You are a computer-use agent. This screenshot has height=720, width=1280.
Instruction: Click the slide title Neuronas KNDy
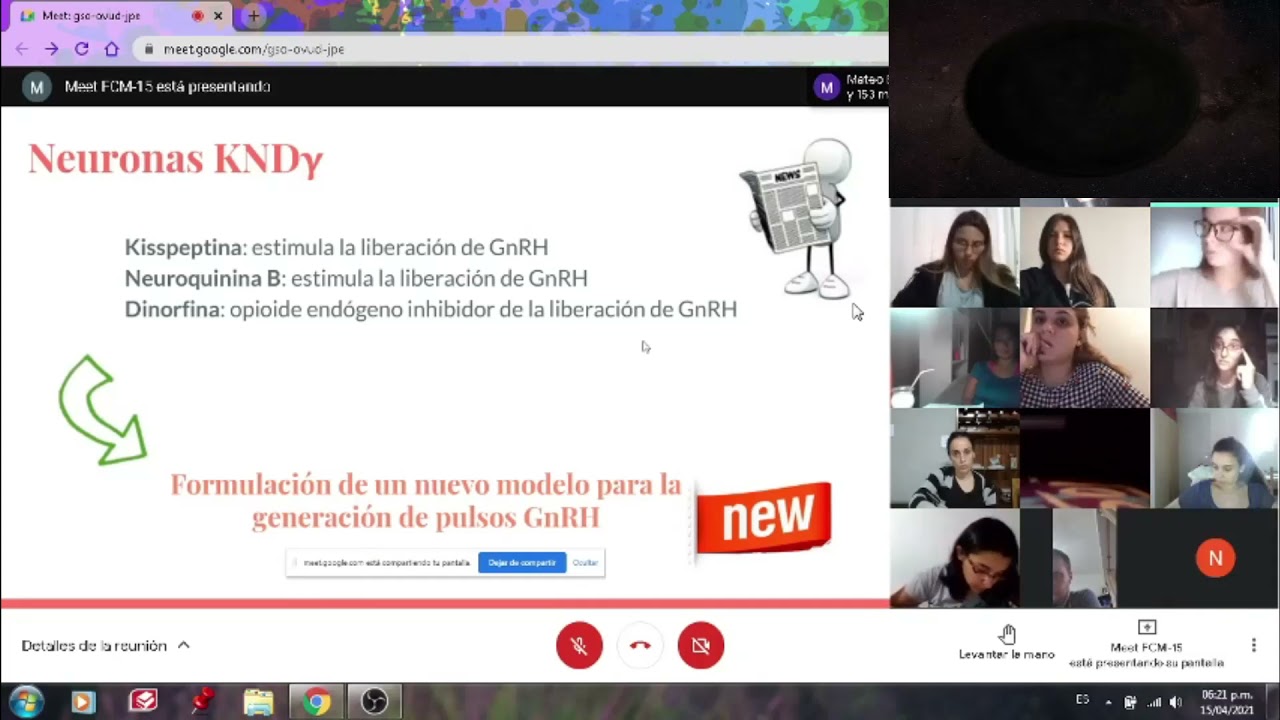(176, 159)
